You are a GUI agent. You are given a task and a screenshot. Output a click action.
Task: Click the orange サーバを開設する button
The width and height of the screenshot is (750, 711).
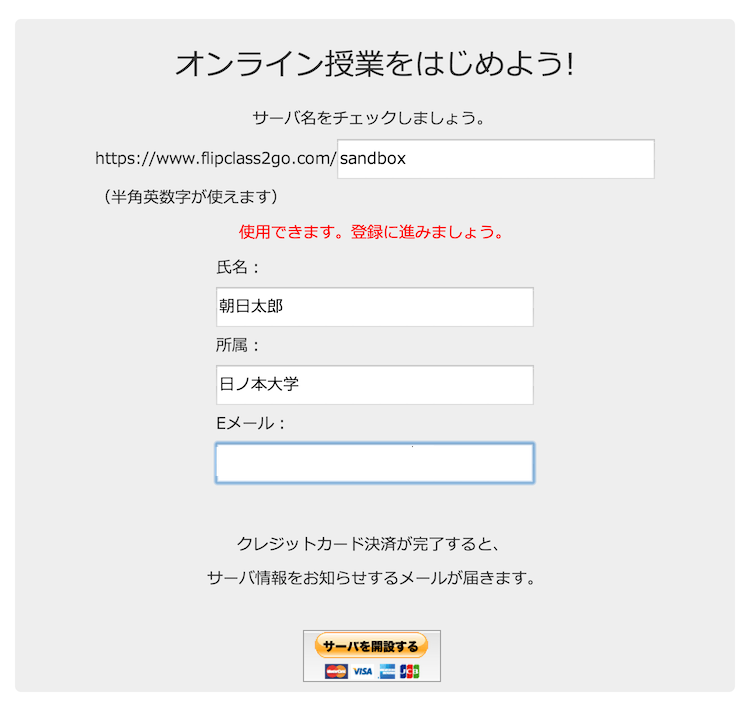tap(371, 646)
